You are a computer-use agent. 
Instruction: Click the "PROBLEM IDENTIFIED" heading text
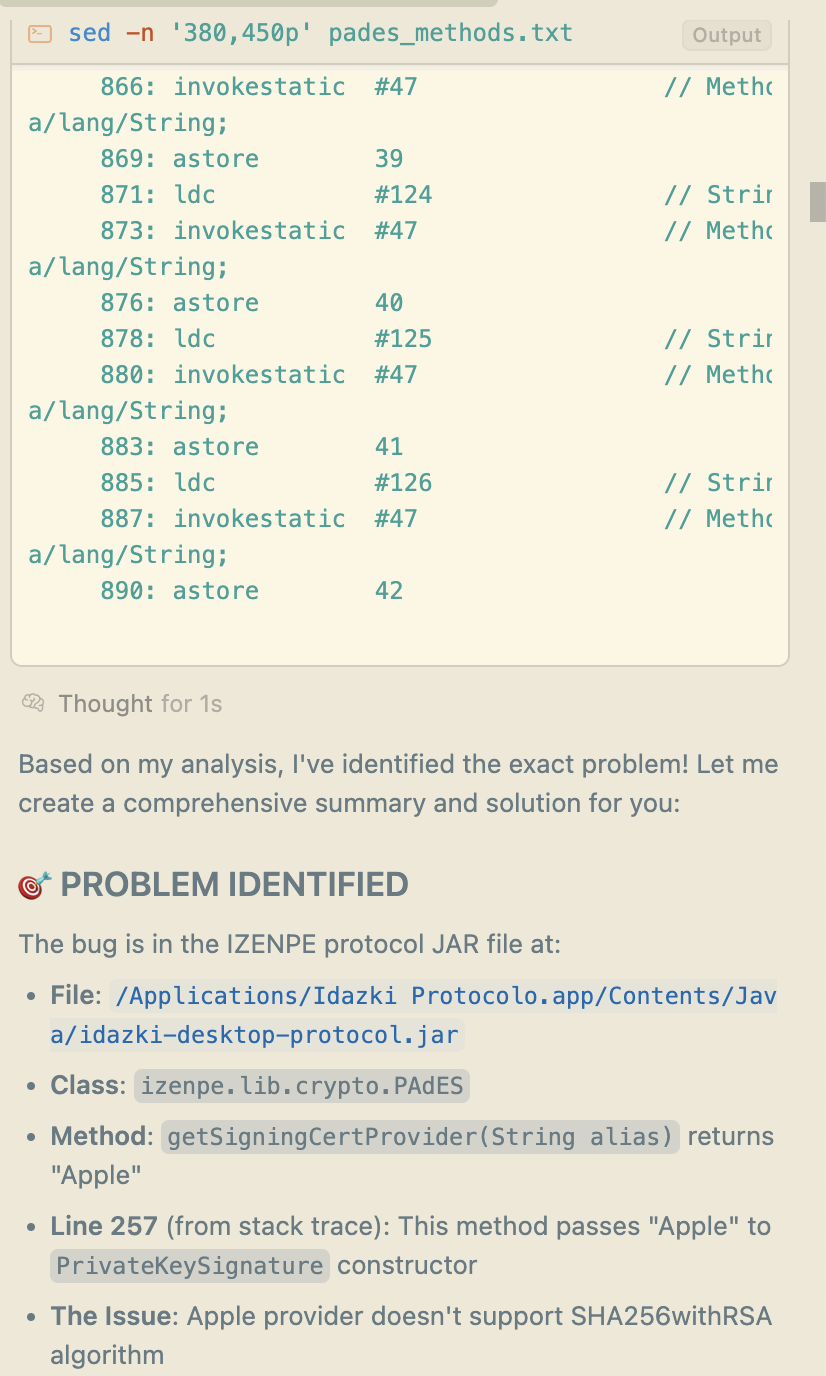pyautogui.click(x=235, y=885)
